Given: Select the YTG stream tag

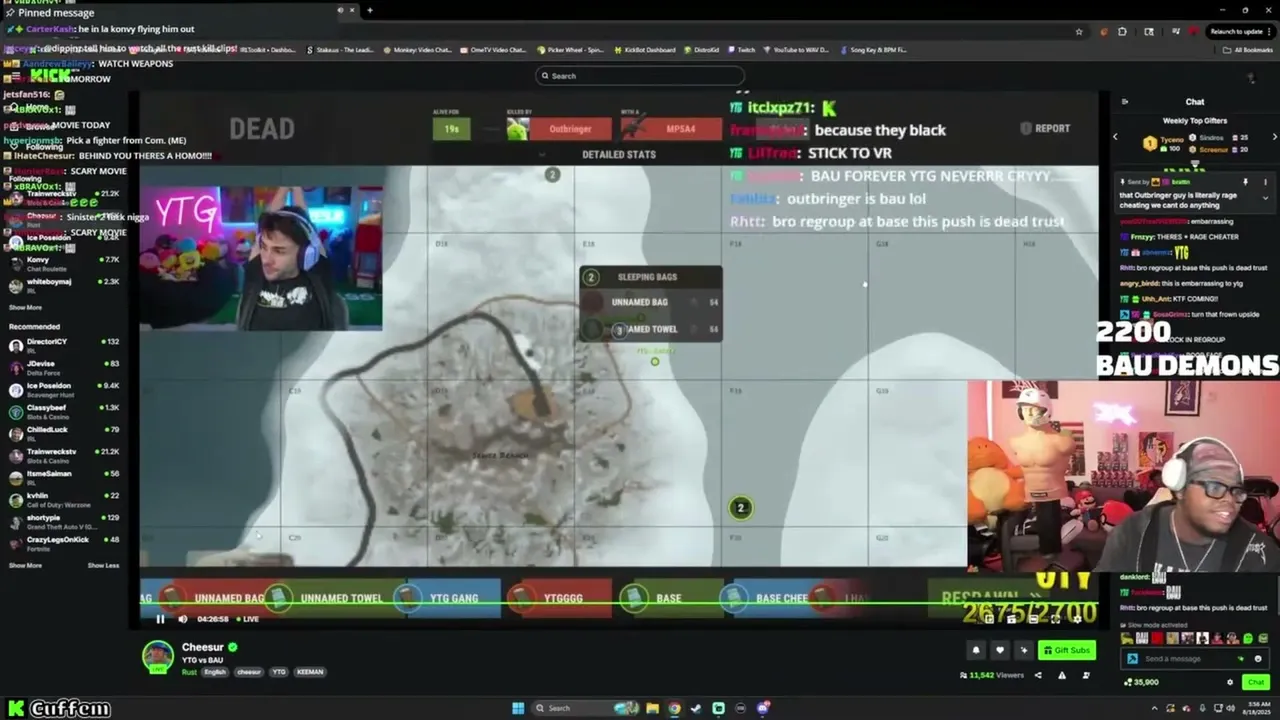Looking at the screenshot, I should [x=279, y=672].
